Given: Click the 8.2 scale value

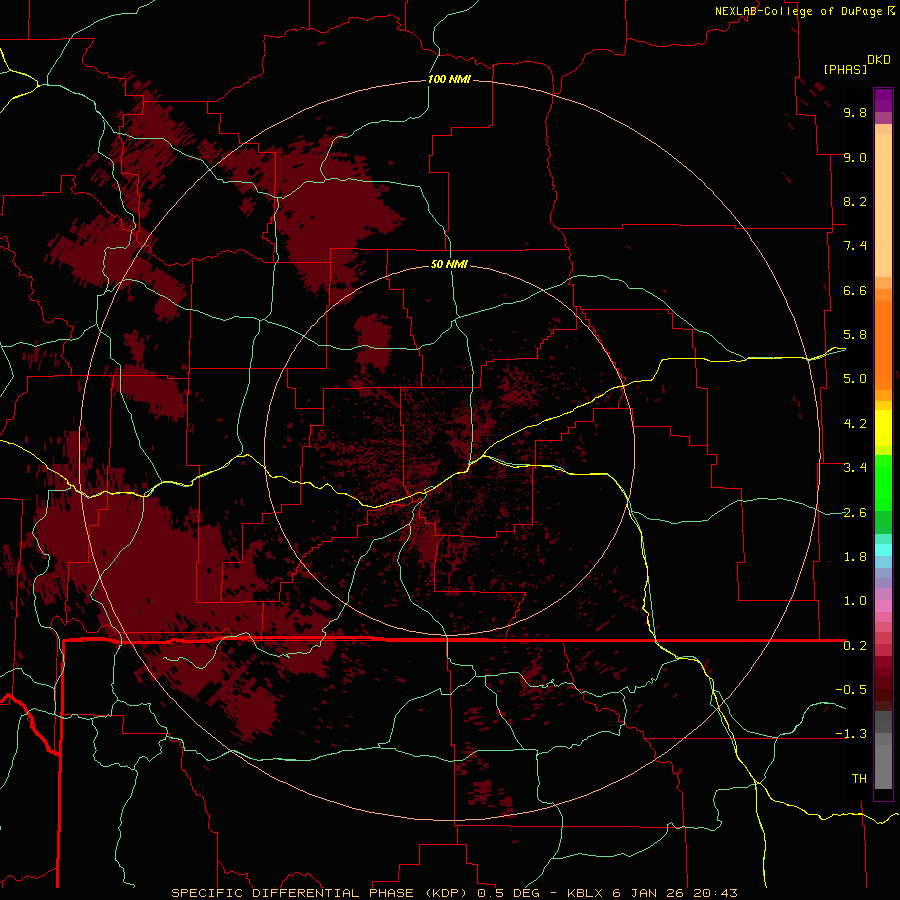Looking at the screenshot, I should tap(855, 201).
